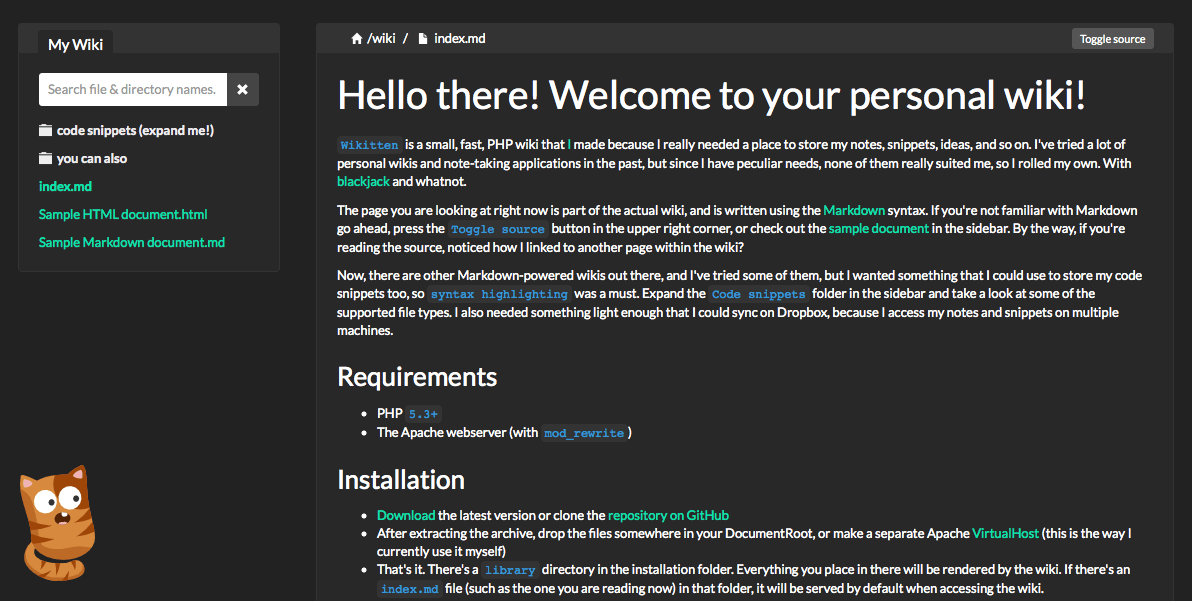Click the sample document link

pyautogui.click(x=879, y=228)
